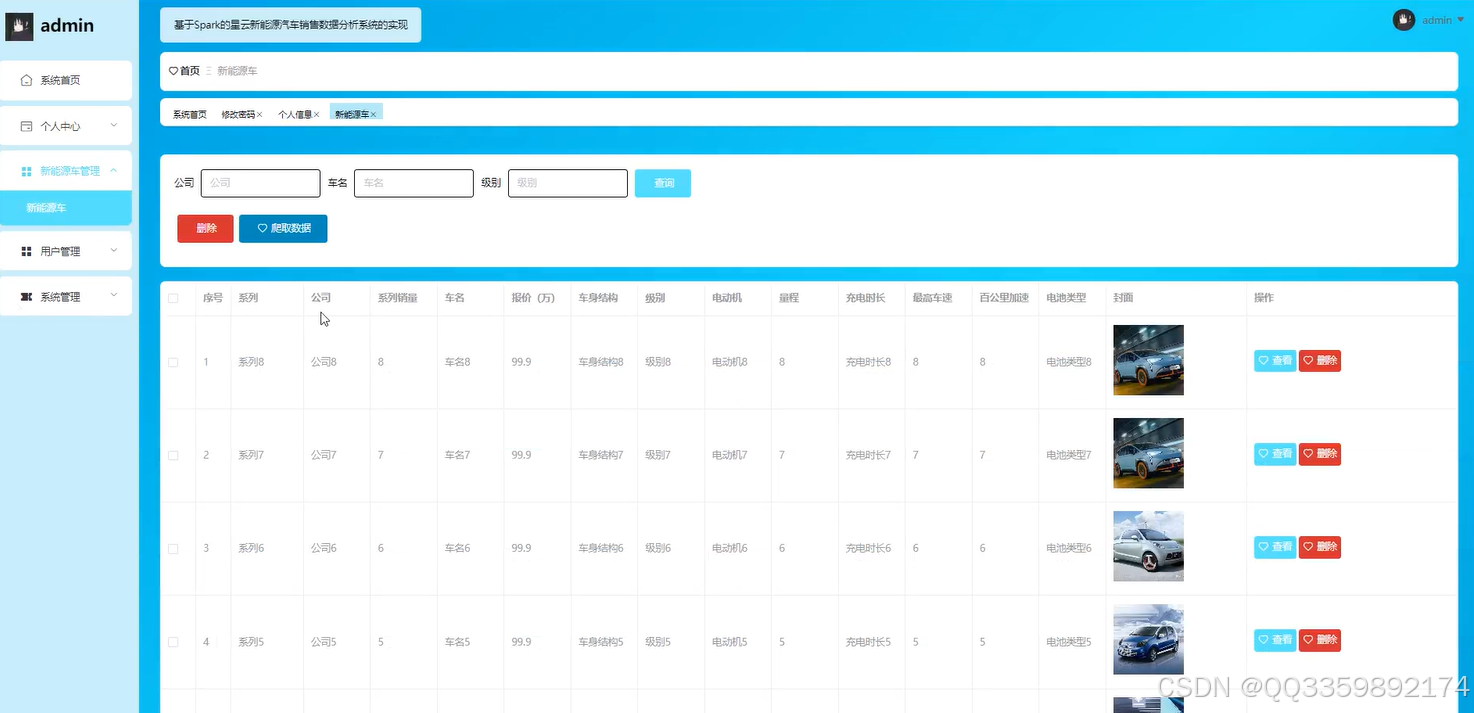Click cell 级别6 in the table
This screenshot has height=713, width=1474.
tap(658, 548)
